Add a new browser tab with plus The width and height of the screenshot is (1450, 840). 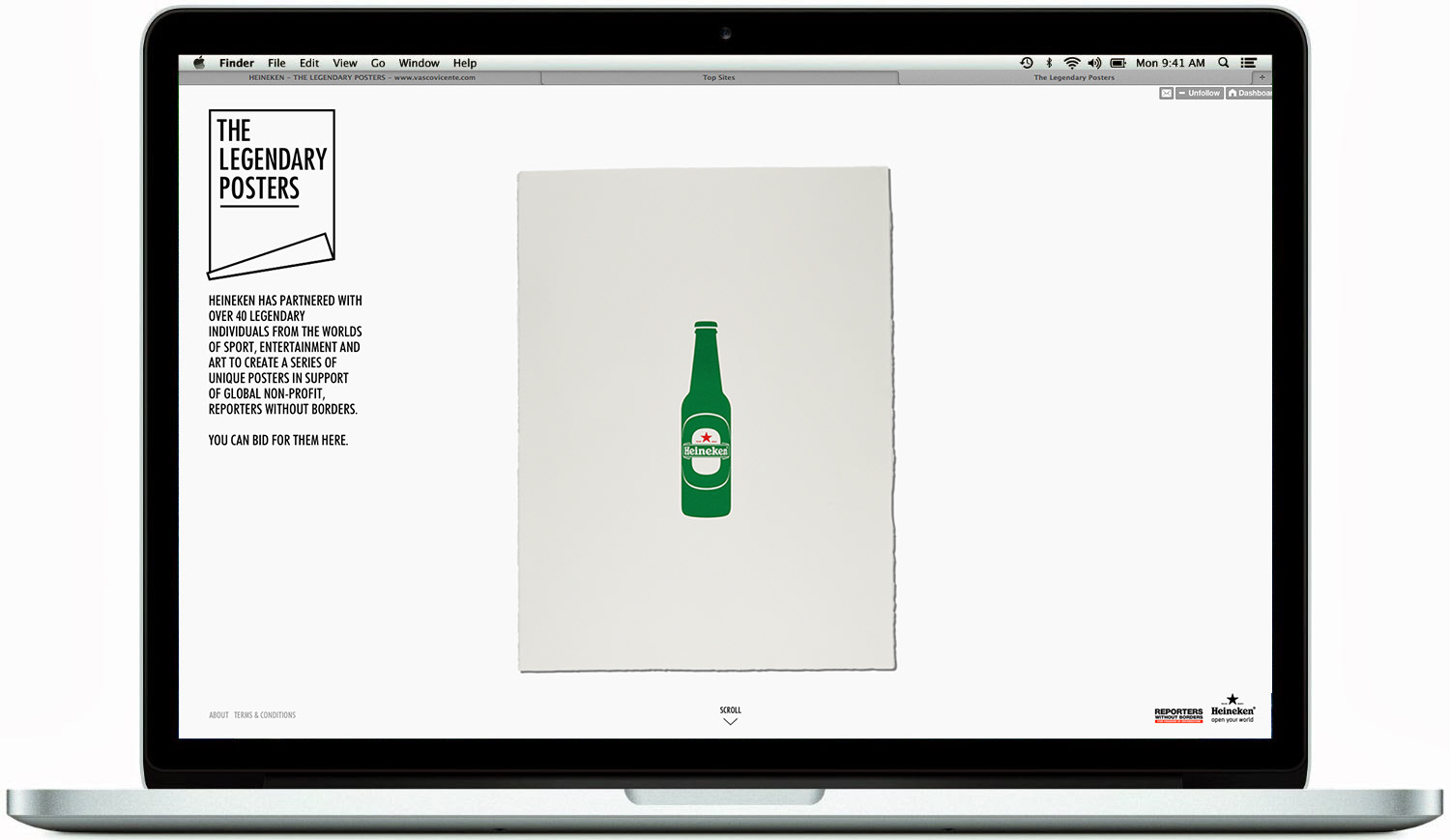pyautogui.click(x=1261, y=77)
